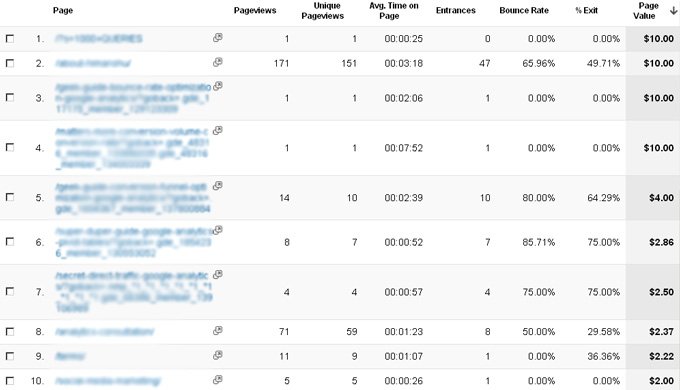680x390 pixels.
Task: Open the blurred page link in row 5
Action: (133, 198)
